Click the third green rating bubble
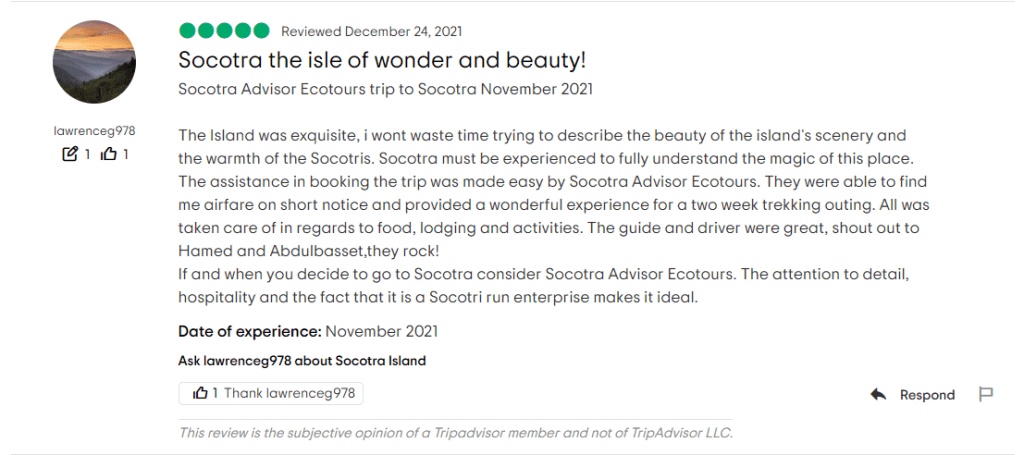 224,31
